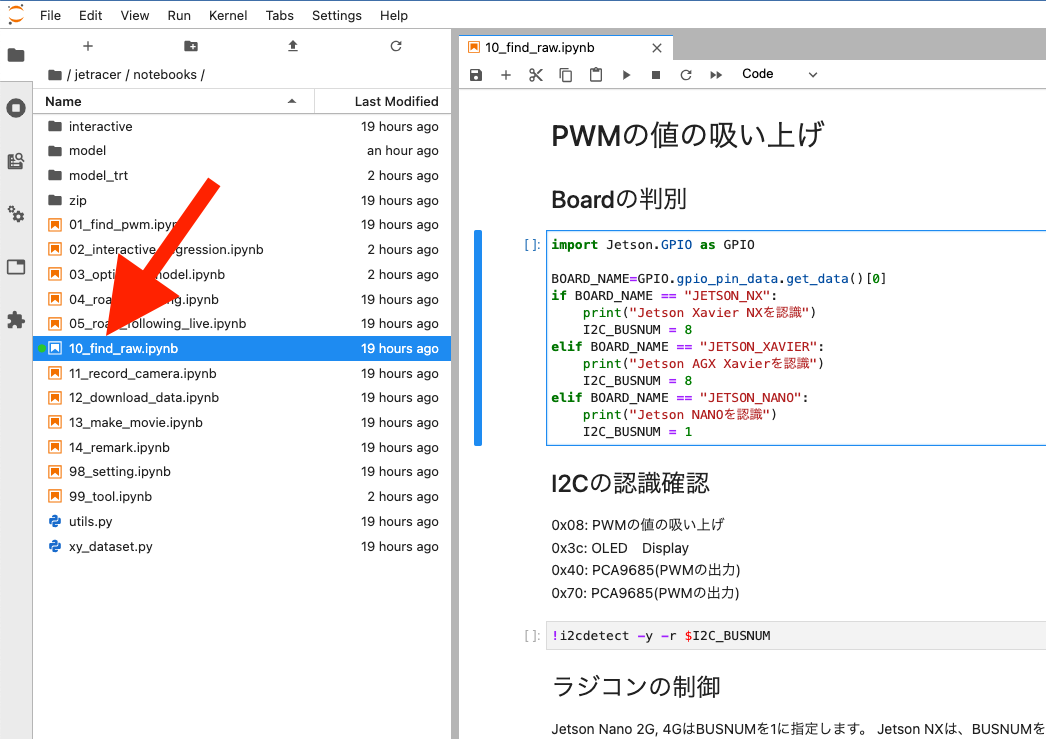
Task: Select the model_trt folder
Action: (x=242, y=175)
